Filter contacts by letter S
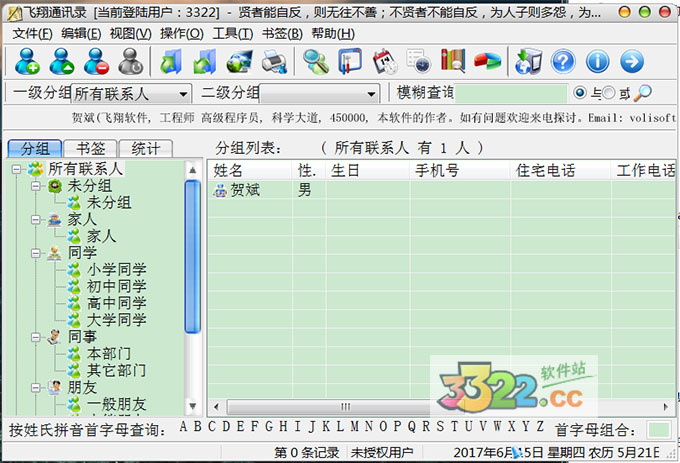Screen dimensions: 680x463 click(x=440, y=427)
